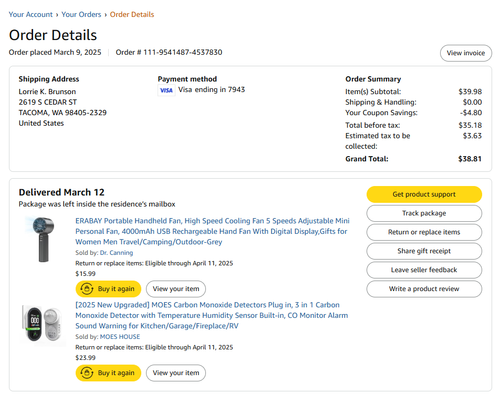This screenshot has height=402, width=500.
Task: Open Share gift receipt
Action: [424, 251]
